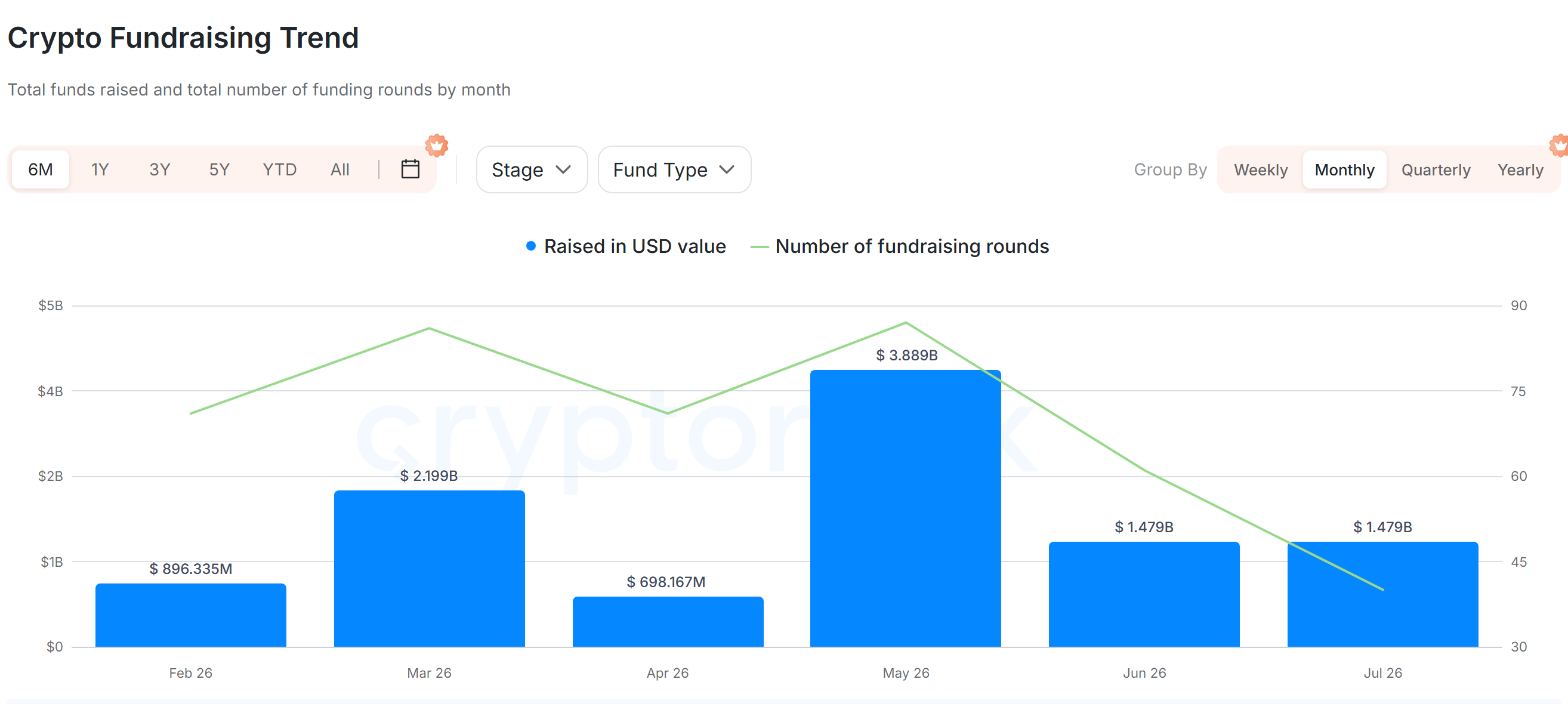
Task: Click the $ 3.889B value label
Action: 906,356
